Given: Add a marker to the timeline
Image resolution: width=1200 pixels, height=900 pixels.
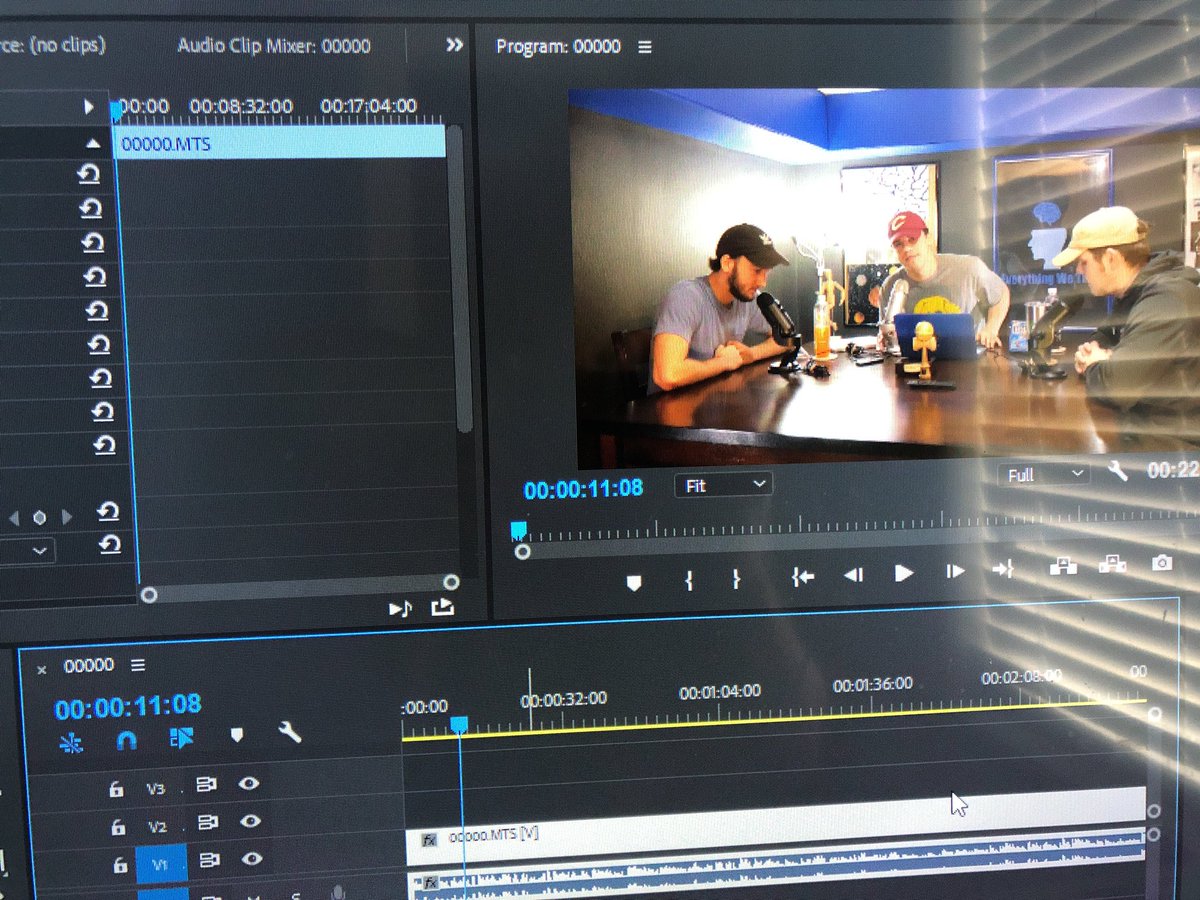Looking at the screenshot, I should 237,736.
